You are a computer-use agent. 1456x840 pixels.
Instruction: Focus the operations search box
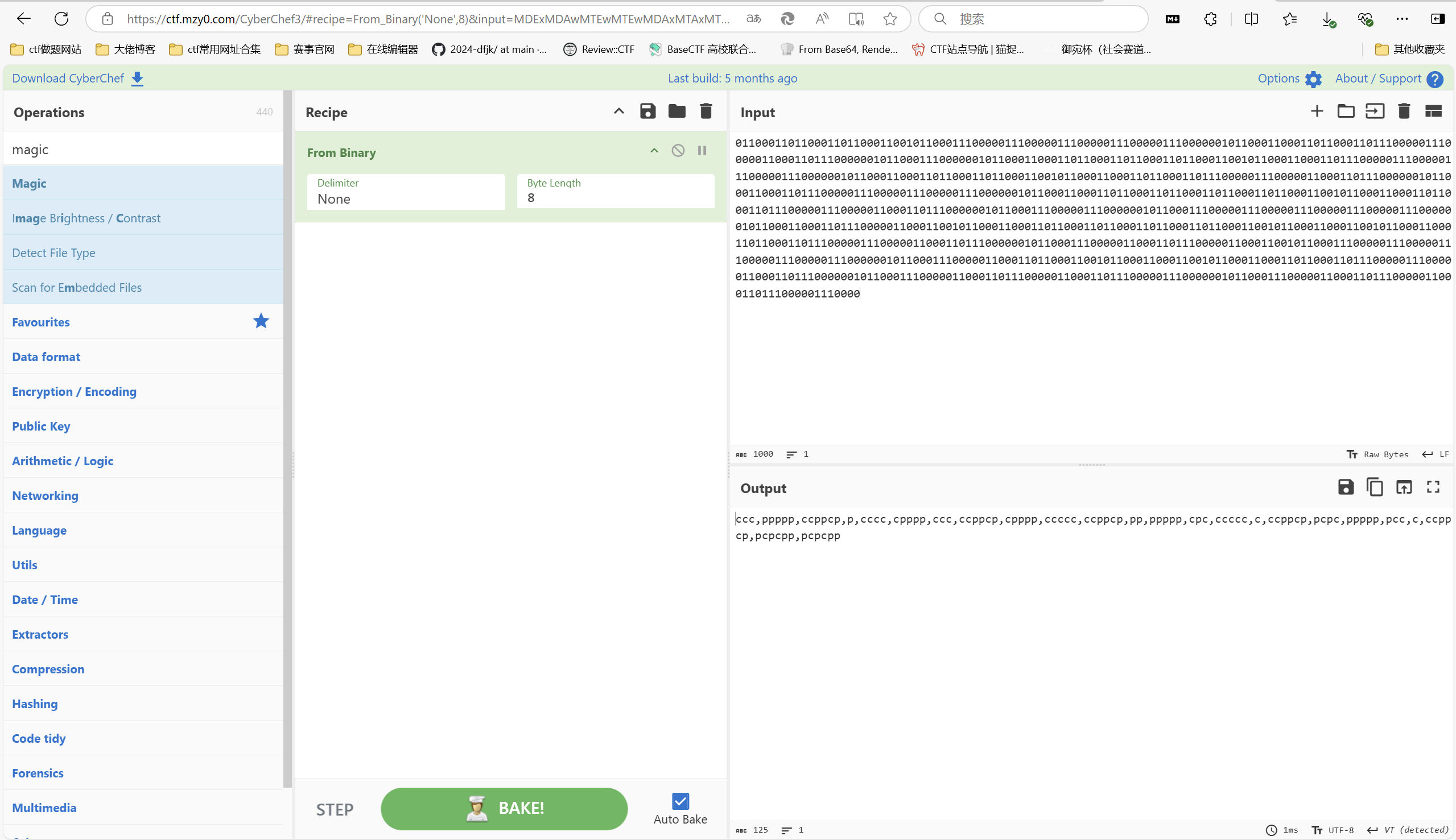(143, 150)
